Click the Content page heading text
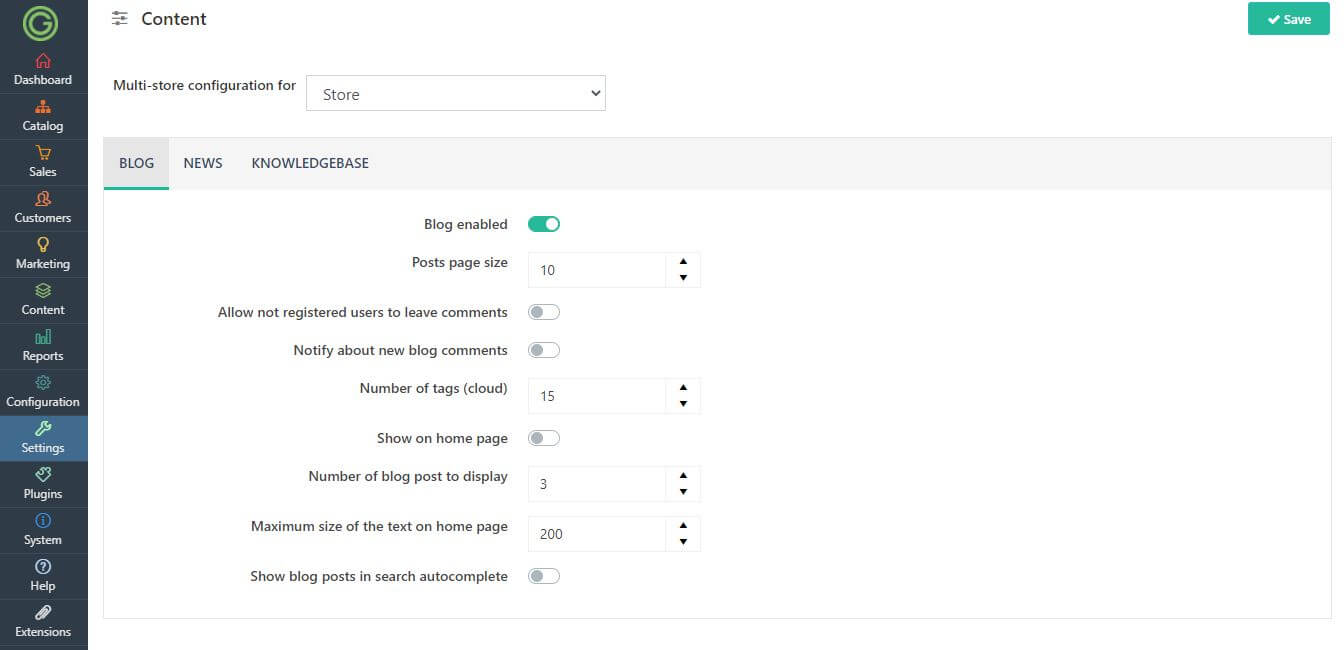1344x650 pixels. (x=174, y=19)
